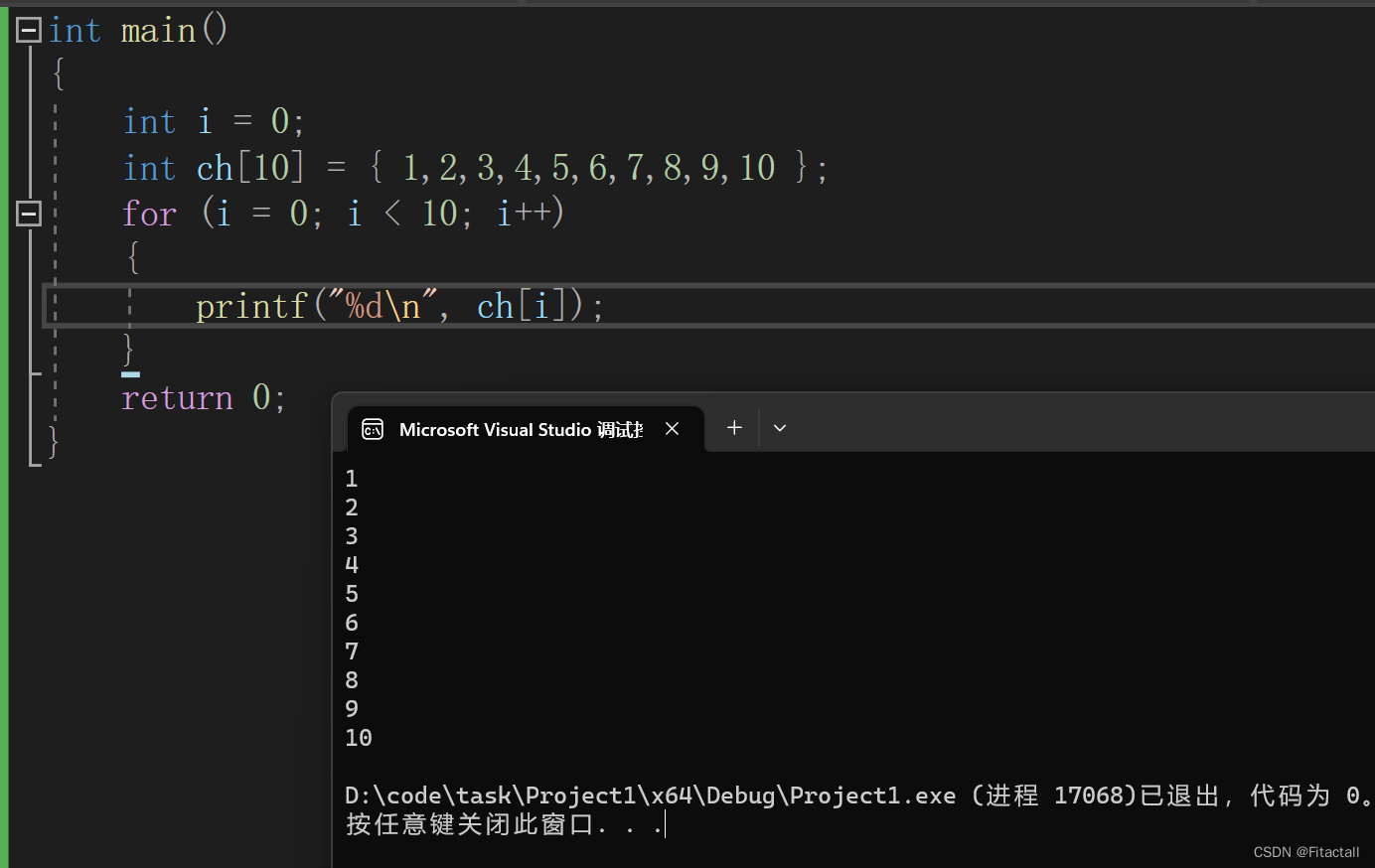Click the Project1.exe exit path message
The image size is (1375, 868).
click(858, 796)
